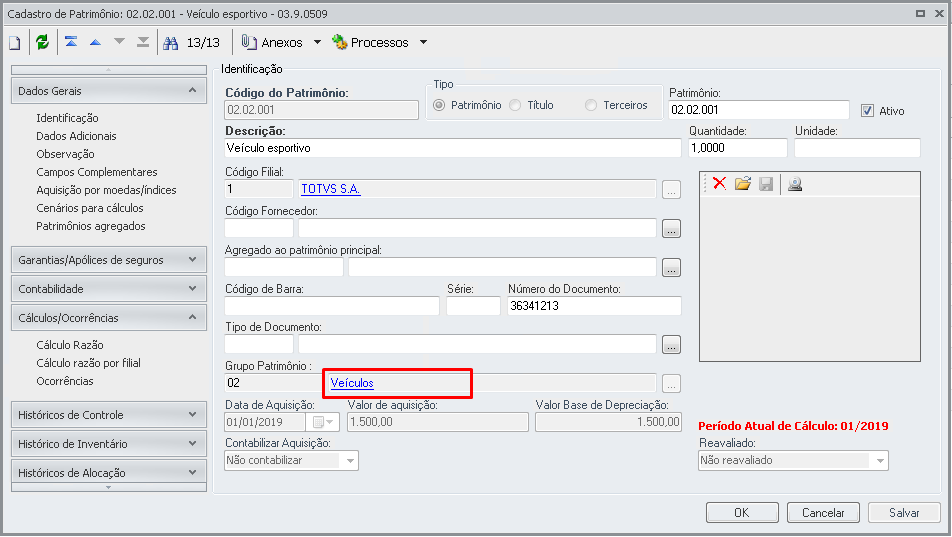Image resolution: width=952 pixels, height=537 pixels.
Task: Click the binoculars search icon
Action: click(x=171, y=43)
